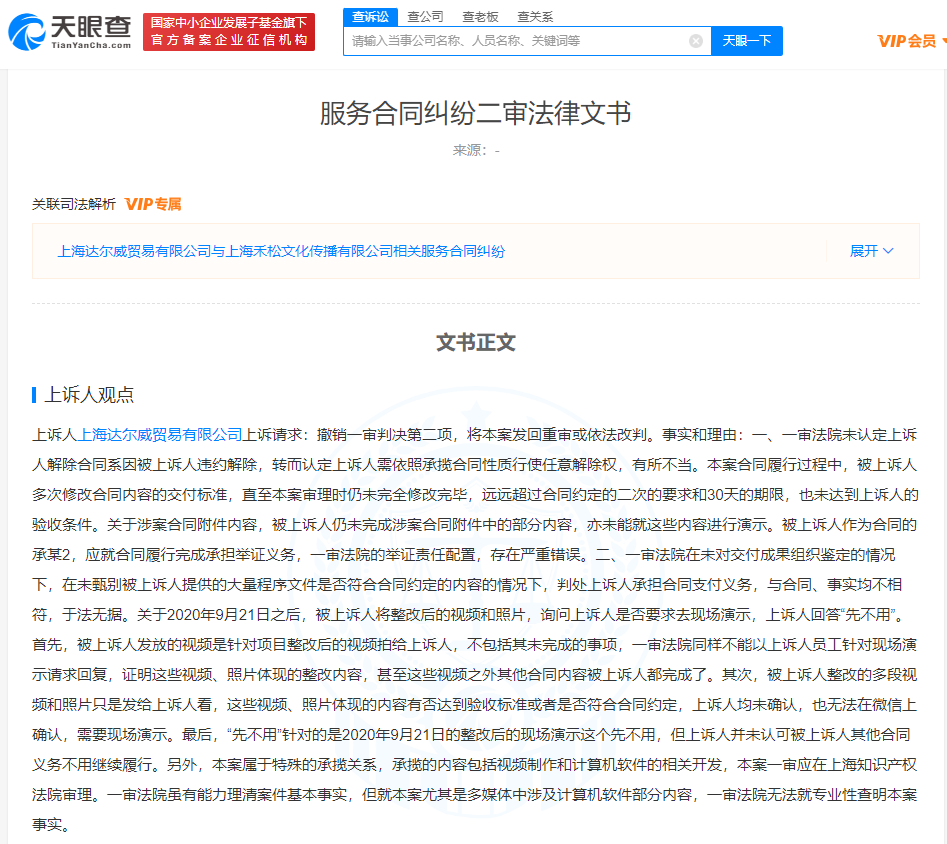Click the 天眼一下 search button

click(x=746, y=40)
